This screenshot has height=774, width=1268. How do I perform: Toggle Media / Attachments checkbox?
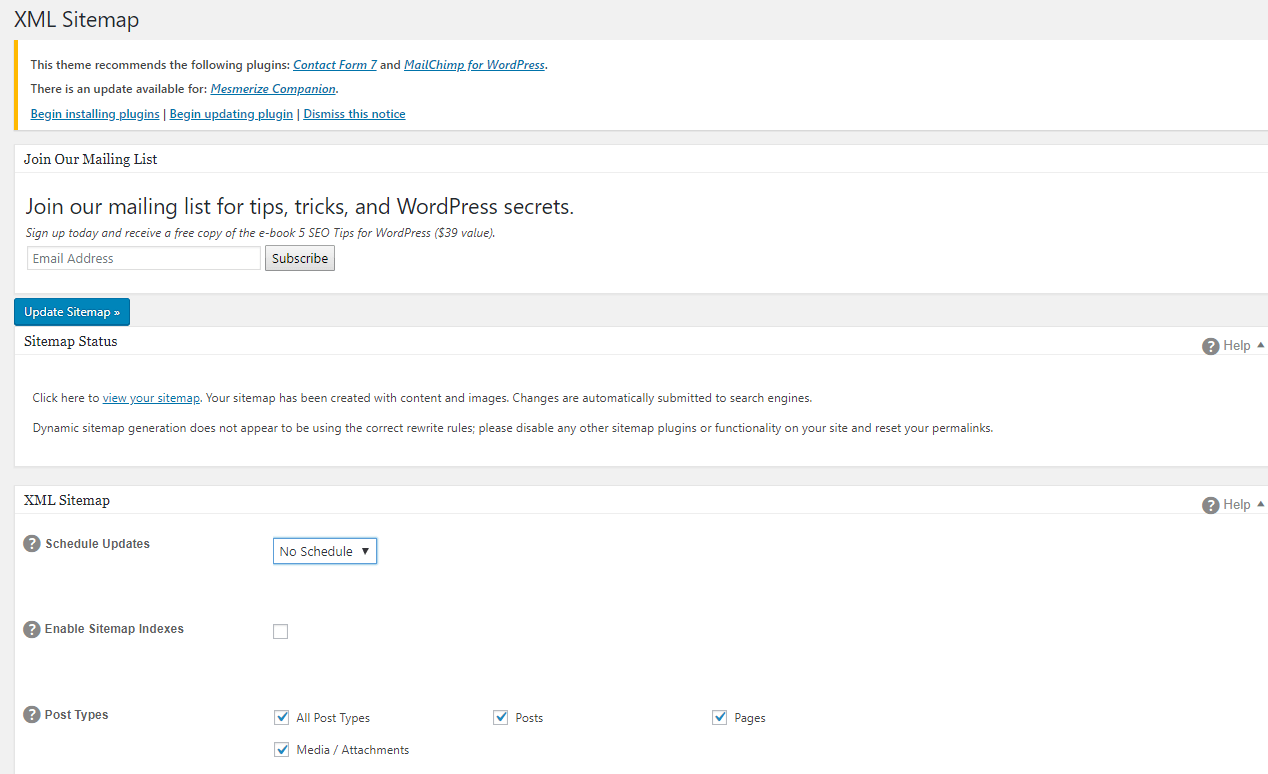(281, 749)
